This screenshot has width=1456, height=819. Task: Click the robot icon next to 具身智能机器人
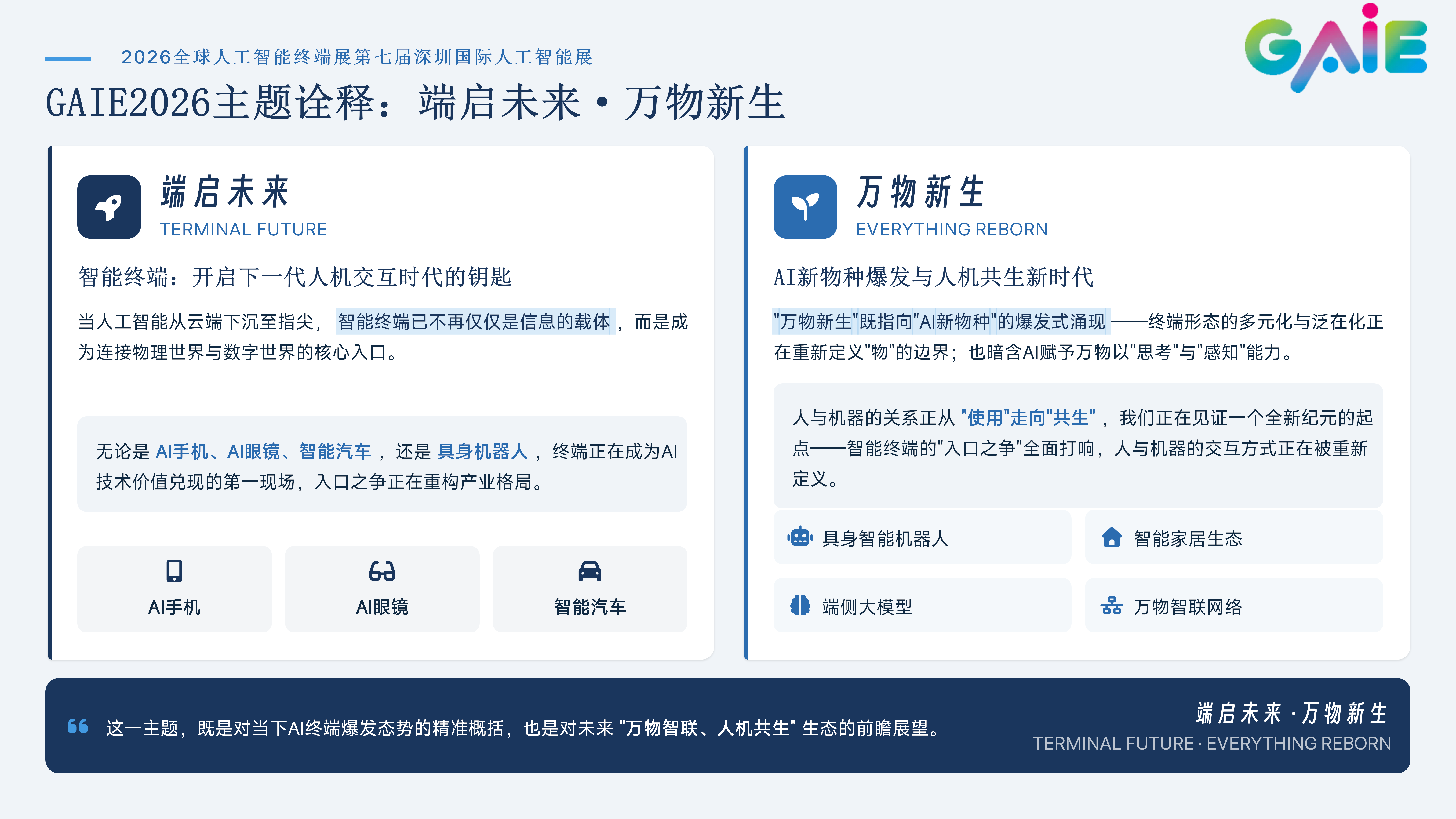(800, 537)
